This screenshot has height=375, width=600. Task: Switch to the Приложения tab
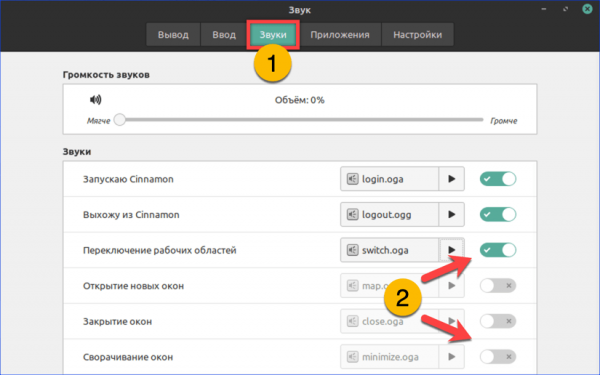coord(340,34)
